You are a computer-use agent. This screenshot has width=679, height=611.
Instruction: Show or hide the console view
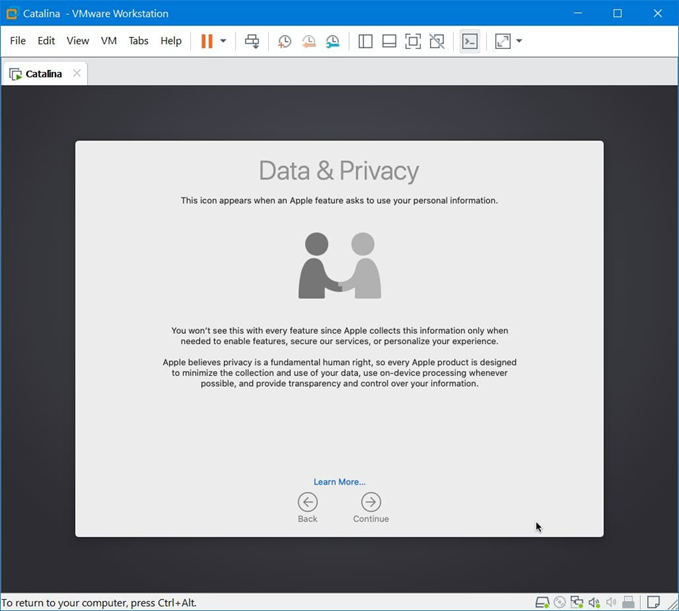tap(470, 41)
